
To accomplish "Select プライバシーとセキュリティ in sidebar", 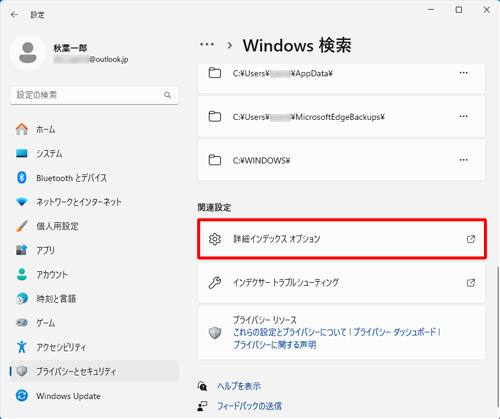I will (x=94, y=371).
